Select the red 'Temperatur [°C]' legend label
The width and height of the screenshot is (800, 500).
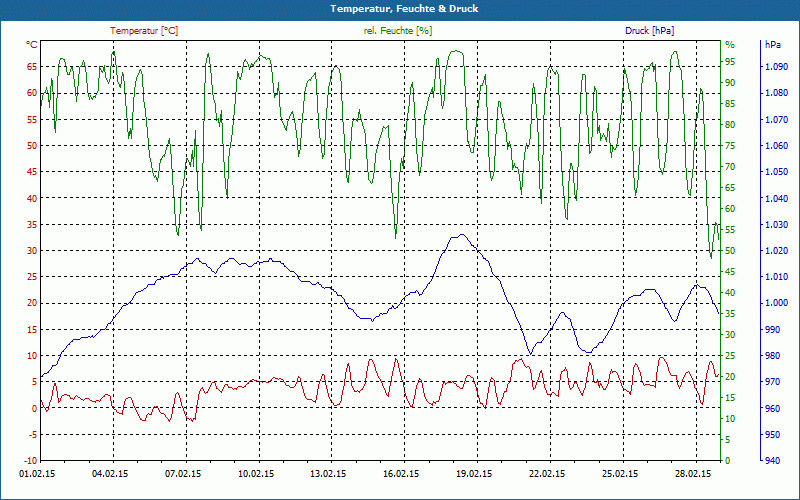pos(144,31)
